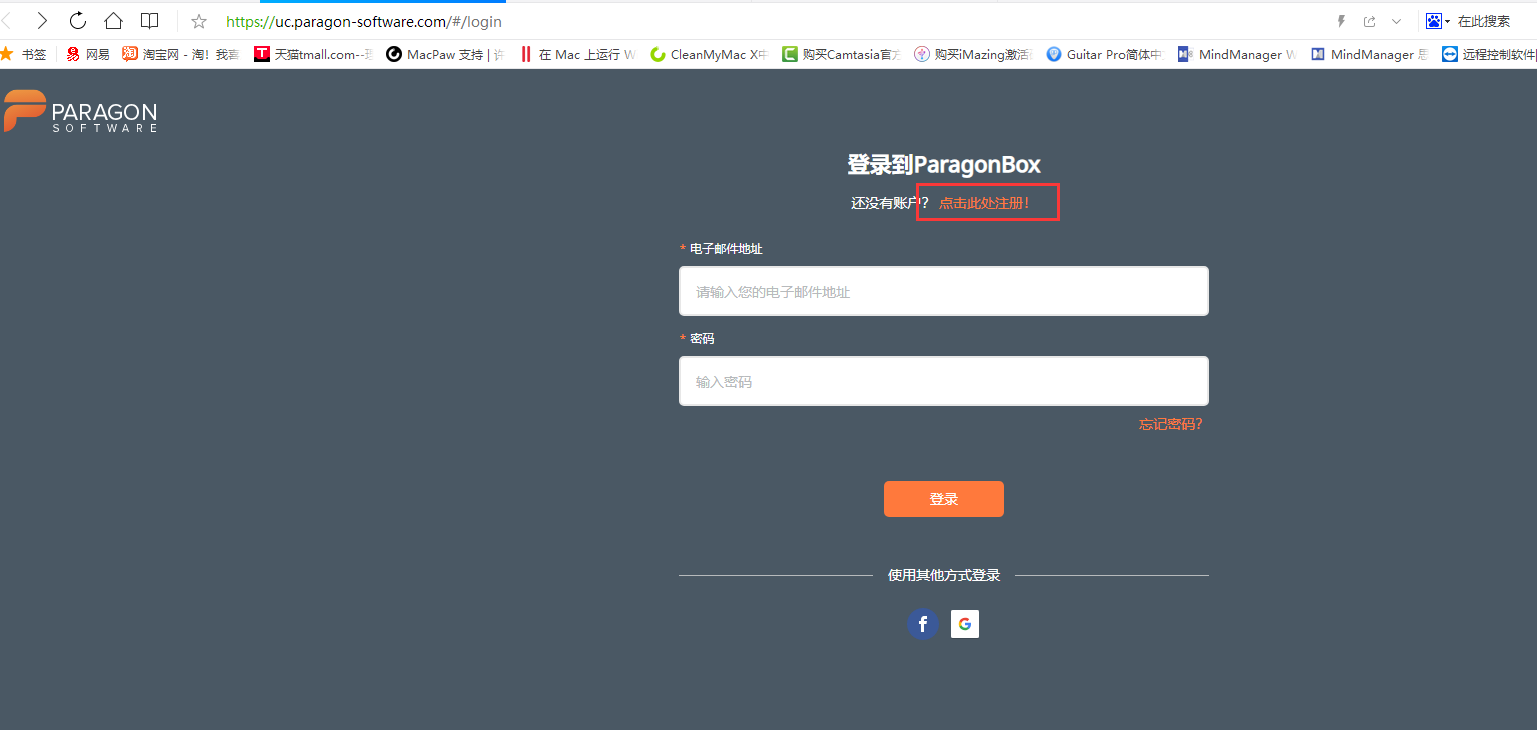Click the 点击此处注册 register link
1537x730 pixels.
[x=984, y=203]
